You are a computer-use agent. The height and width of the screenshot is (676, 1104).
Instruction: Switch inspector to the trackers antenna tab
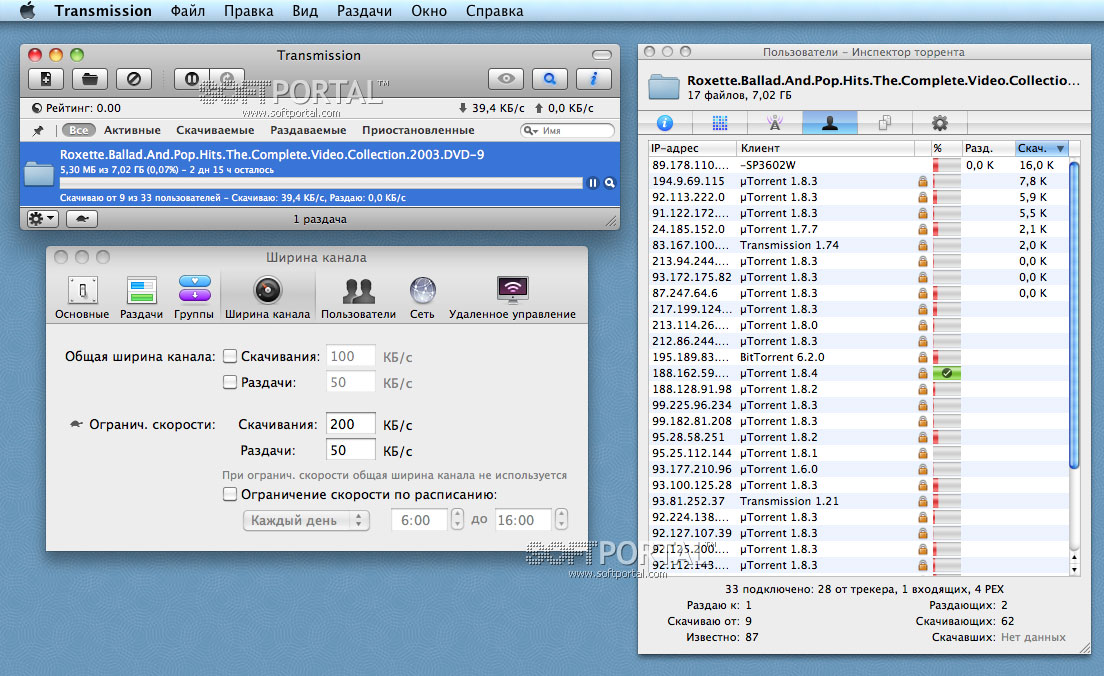tap(774, 123)
